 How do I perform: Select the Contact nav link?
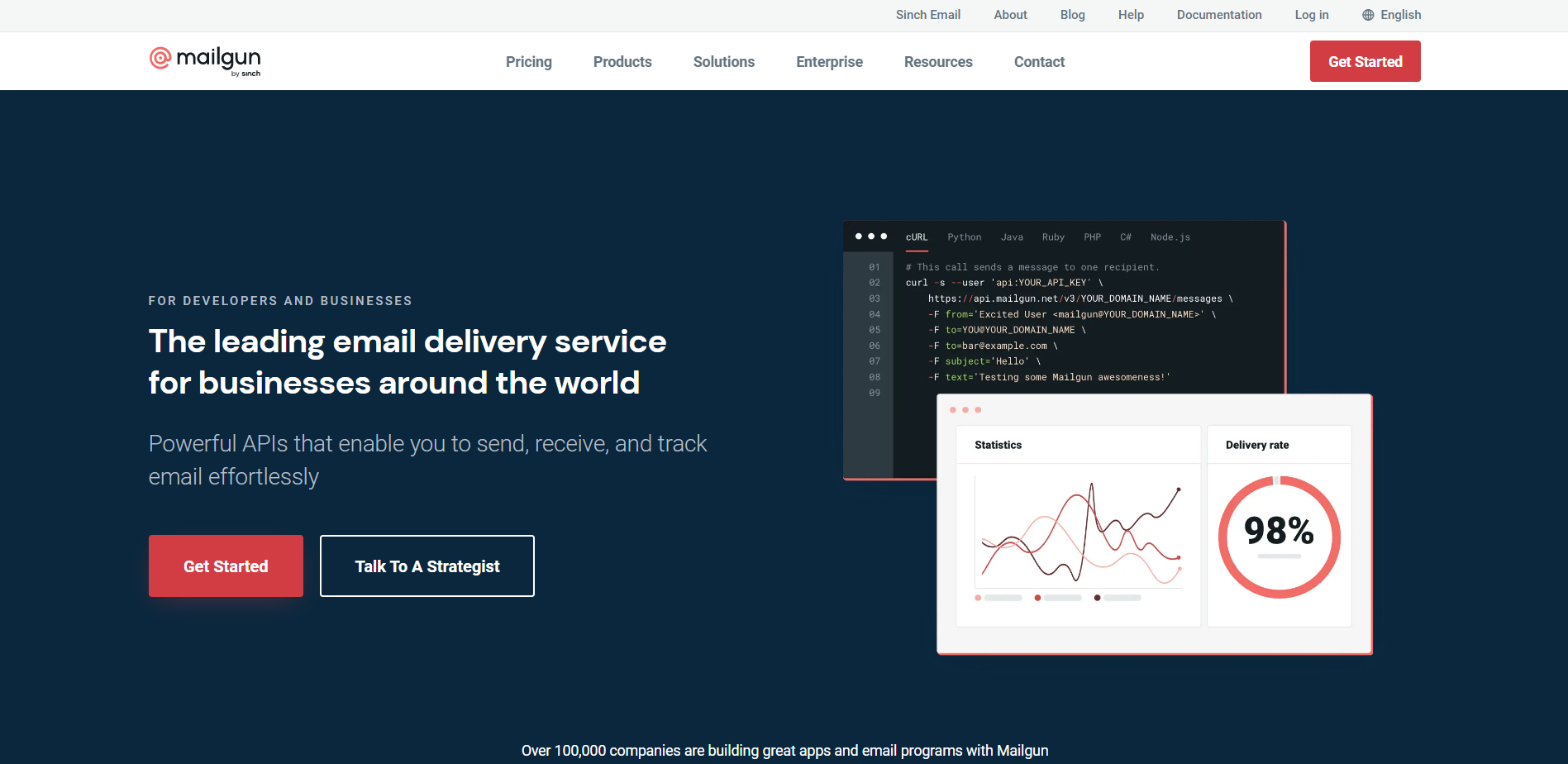click(1039, 62)
